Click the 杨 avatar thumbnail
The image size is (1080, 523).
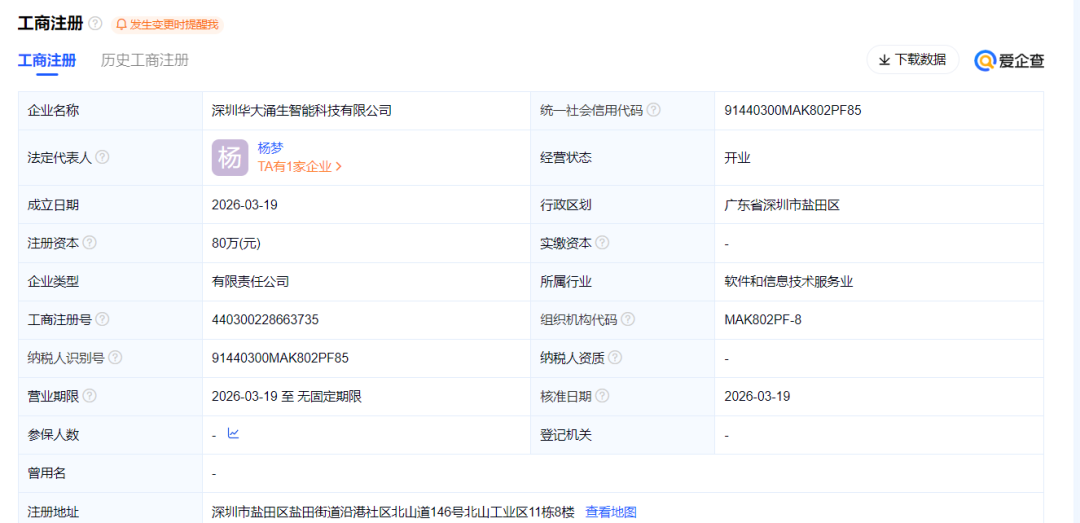click(x=230, y=158)
